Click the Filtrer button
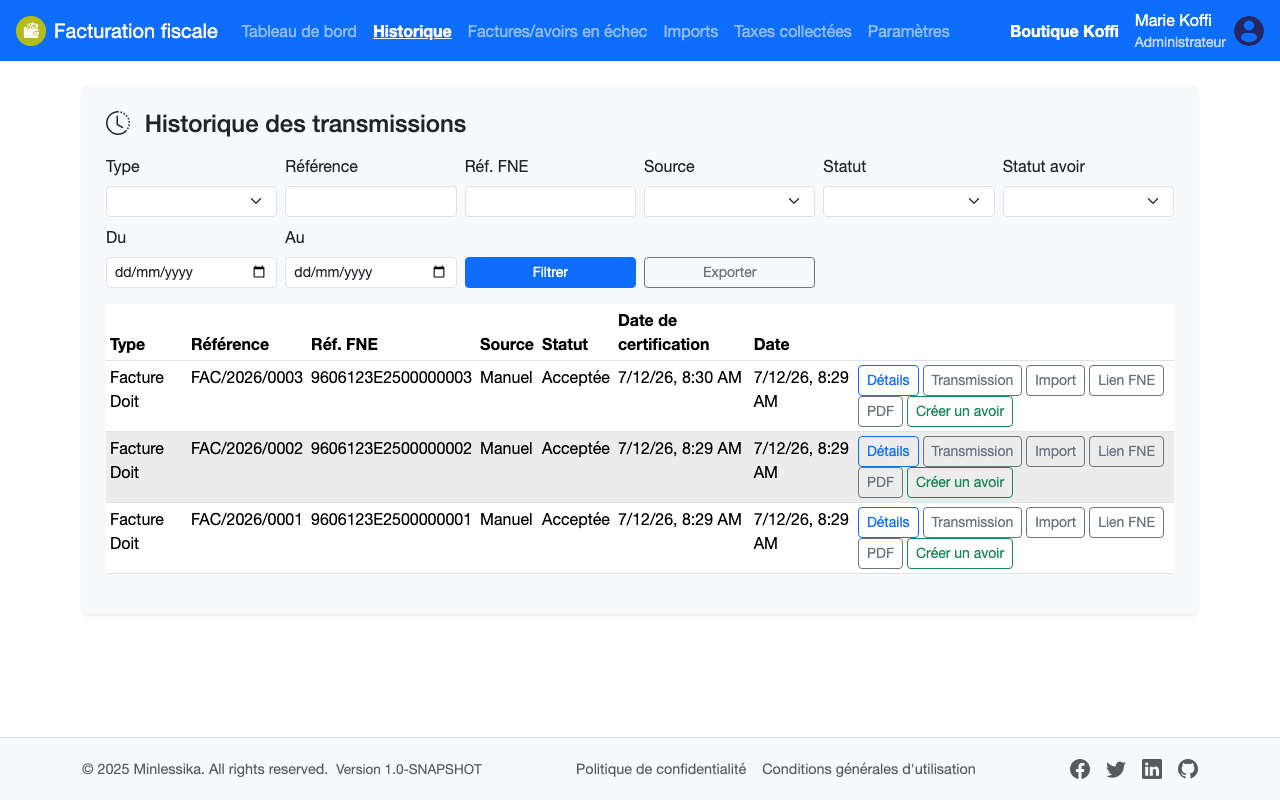 pos(550,272)
